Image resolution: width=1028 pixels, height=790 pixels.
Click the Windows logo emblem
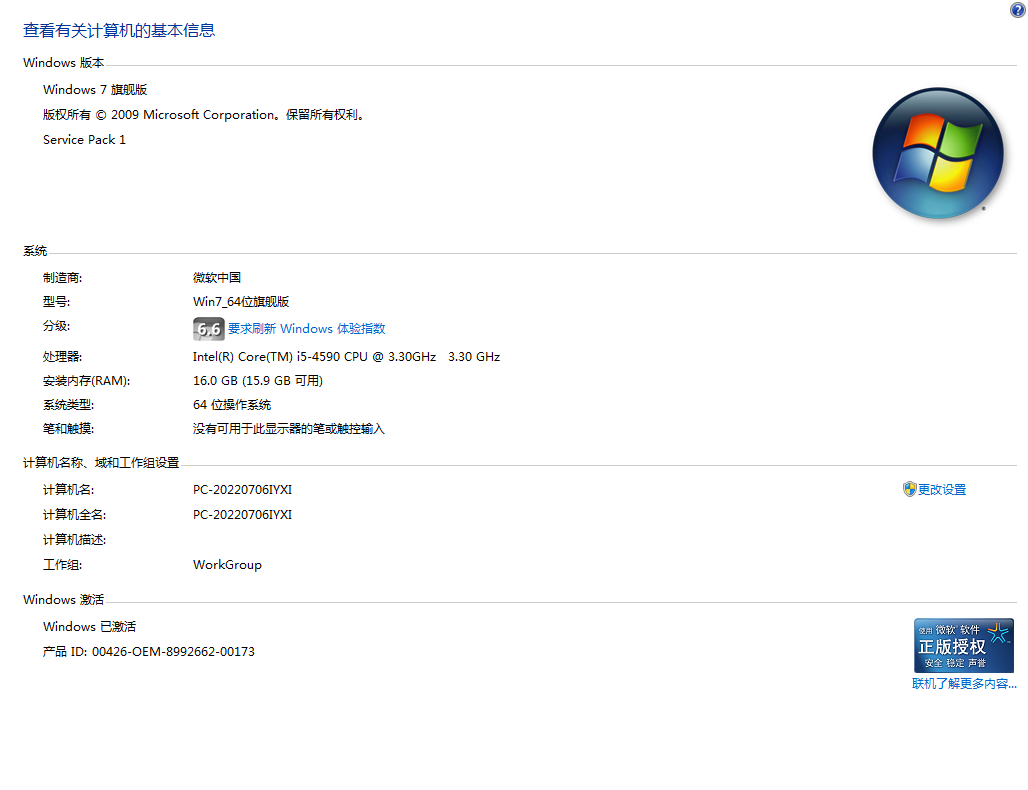938,152
